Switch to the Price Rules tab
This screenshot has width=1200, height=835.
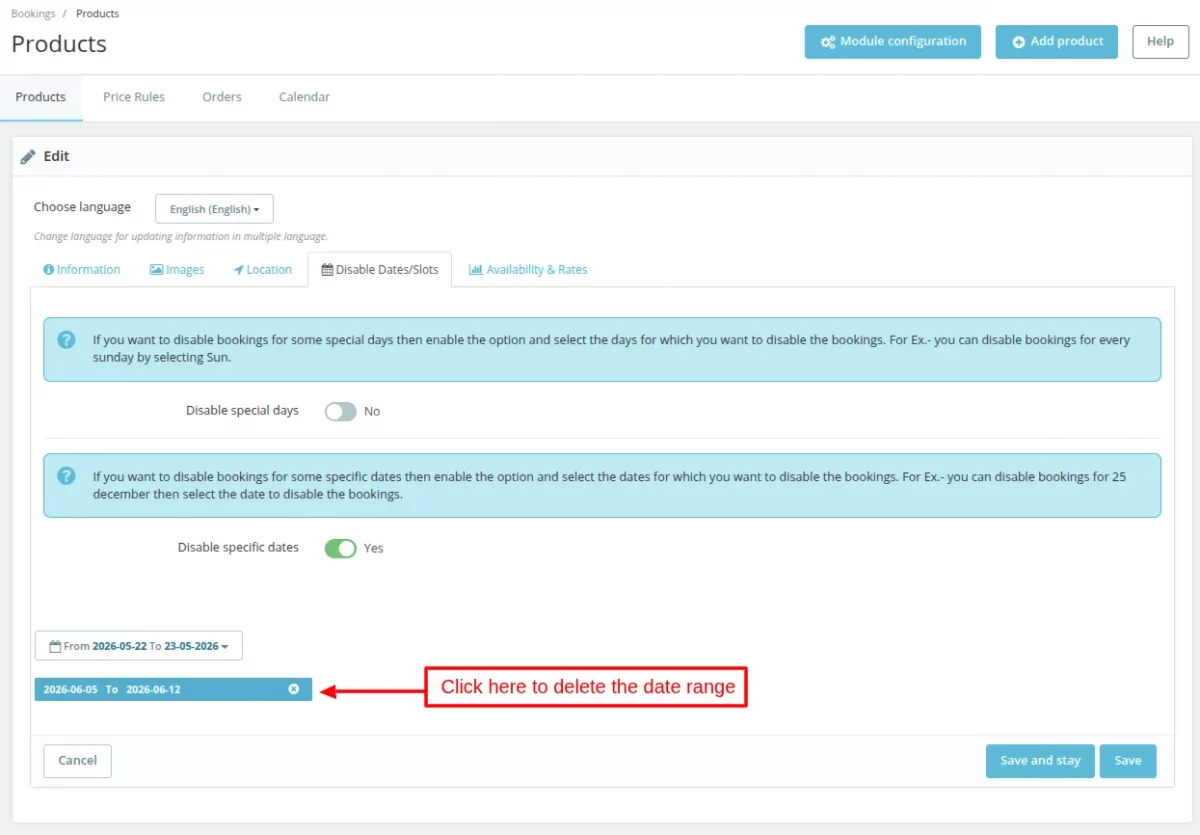(x=134, y=97)
